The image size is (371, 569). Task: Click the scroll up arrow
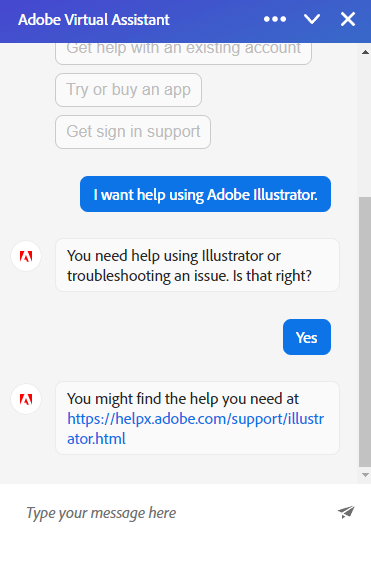click(365, 53)
